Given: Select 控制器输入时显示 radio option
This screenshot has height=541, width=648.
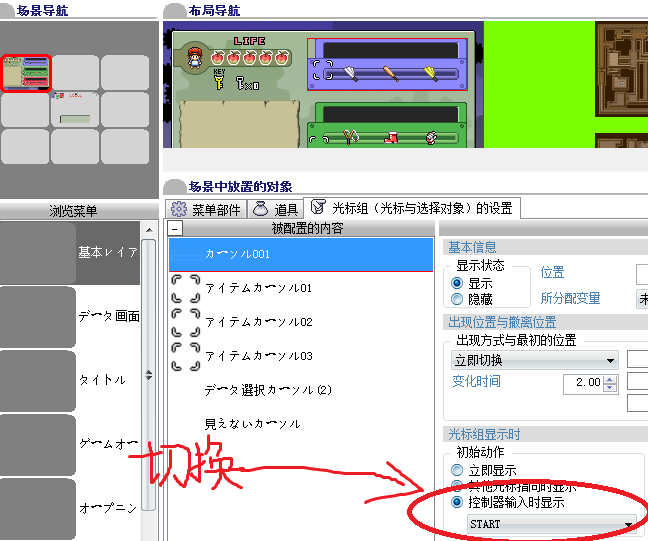Looking at the screenshot, I should point(457,502).
